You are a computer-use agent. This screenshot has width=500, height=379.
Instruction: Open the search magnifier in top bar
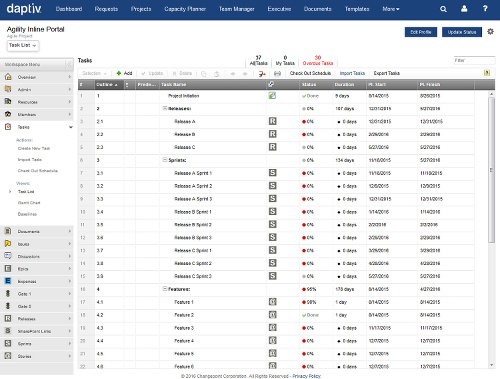point(443,9)
